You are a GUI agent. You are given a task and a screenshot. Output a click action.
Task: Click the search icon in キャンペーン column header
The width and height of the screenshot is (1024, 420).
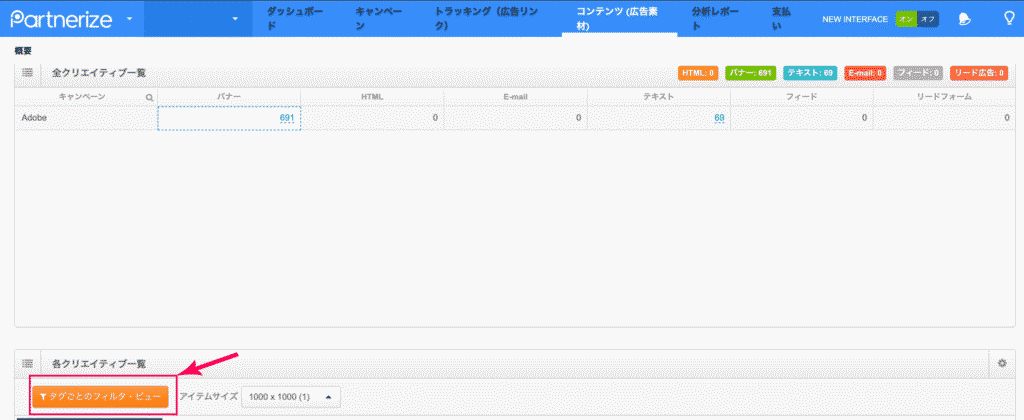click(x=149, y=97)
